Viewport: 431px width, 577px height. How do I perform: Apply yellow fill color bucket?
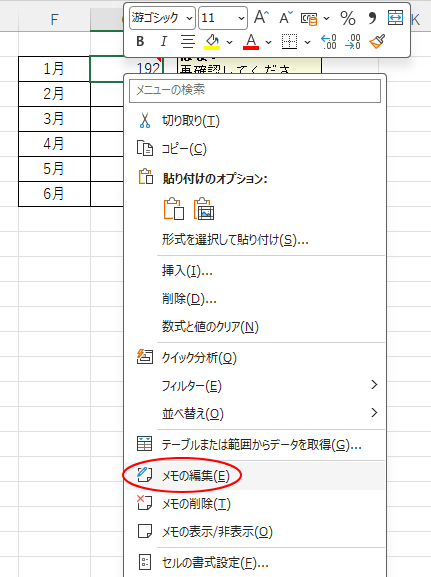pos(212,42)
